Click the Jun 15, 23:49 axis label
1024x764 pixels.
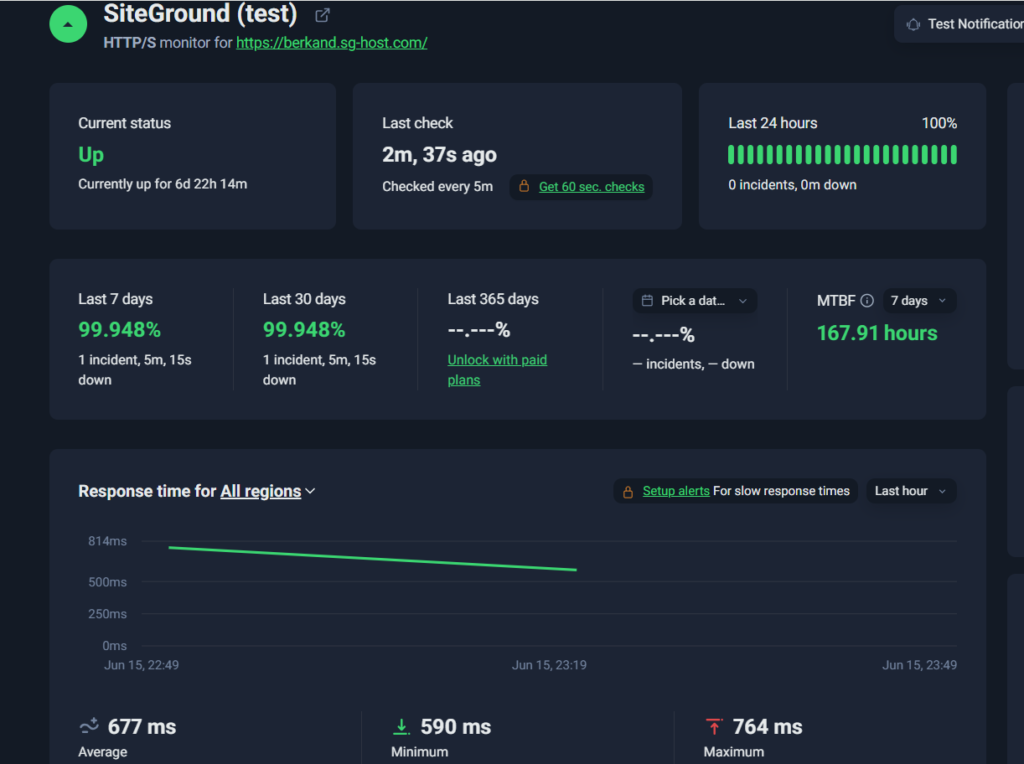click(920, 665)
